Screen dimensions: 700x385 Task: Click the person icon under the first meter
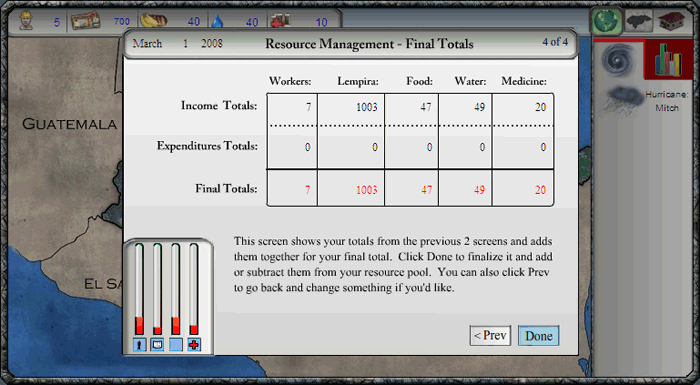coord(140,344)
